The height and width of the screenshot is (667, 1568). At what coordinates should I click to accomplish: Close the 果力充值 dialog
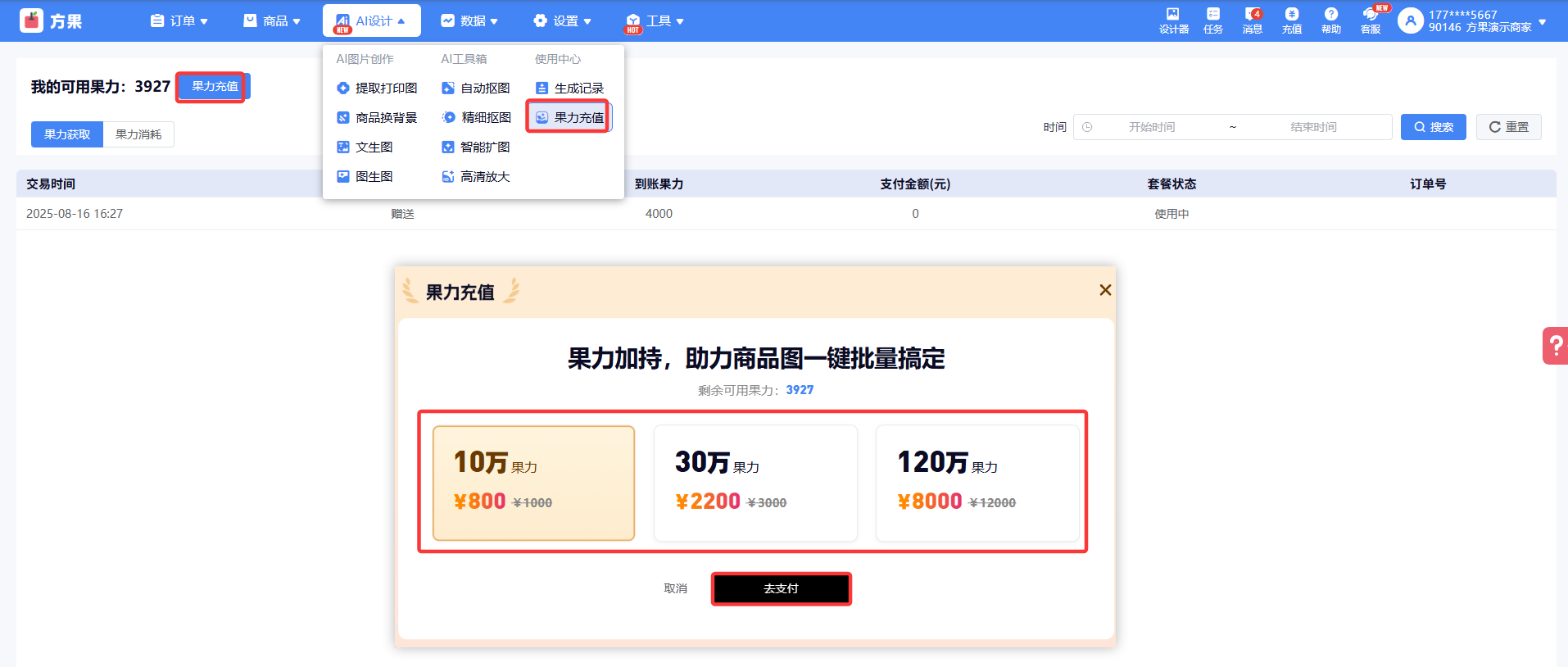tap(1105, 290)
